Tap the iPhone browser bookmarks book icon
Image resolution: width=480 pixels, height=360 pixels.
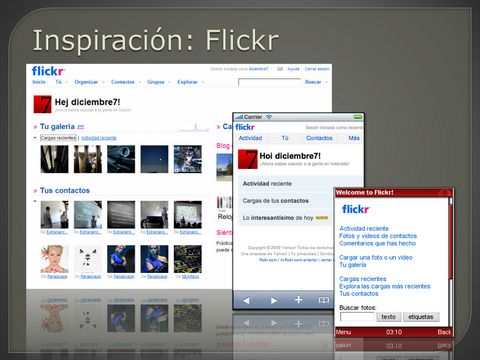click(324, 300)
